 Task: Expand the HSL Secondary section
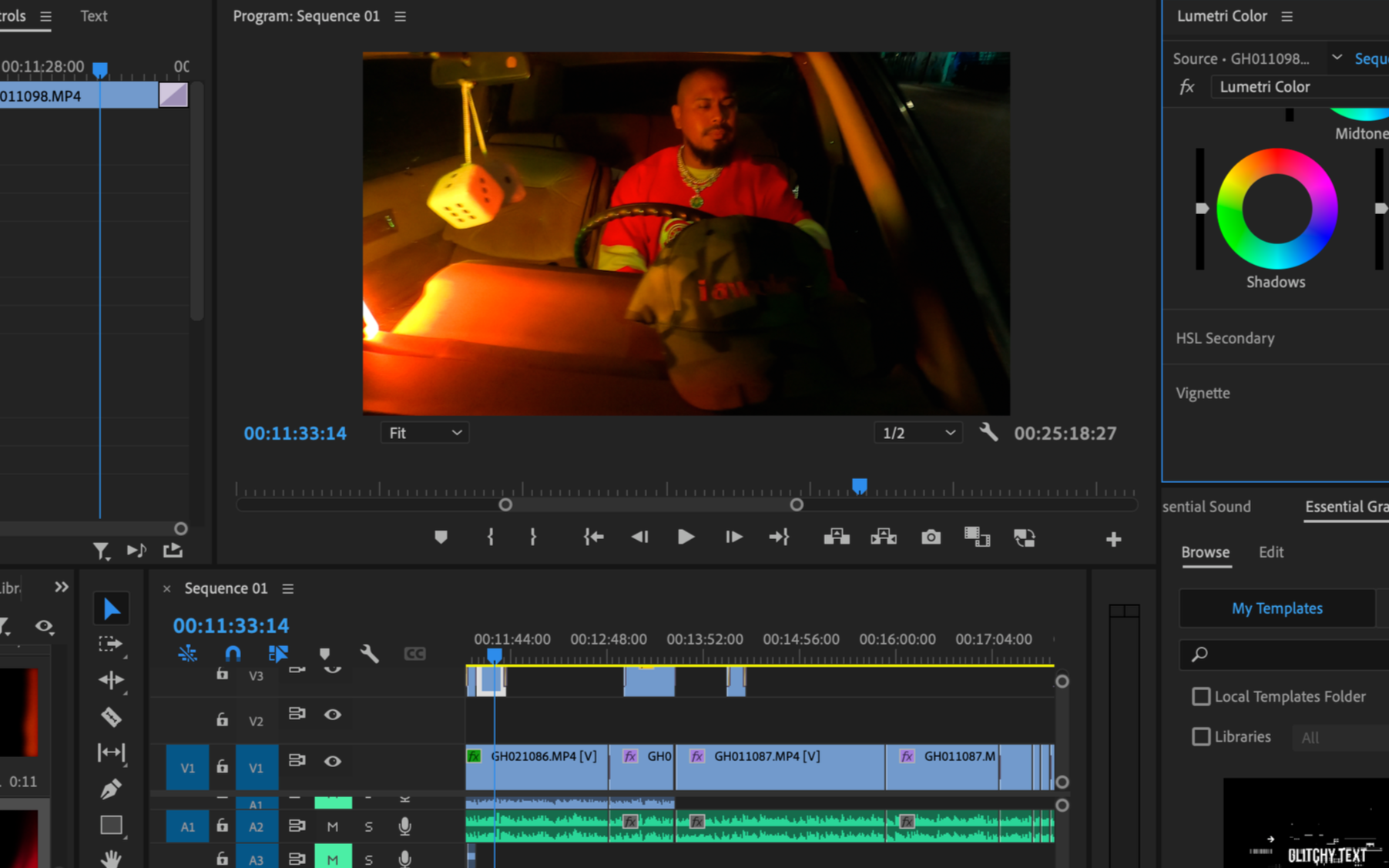1225,338
